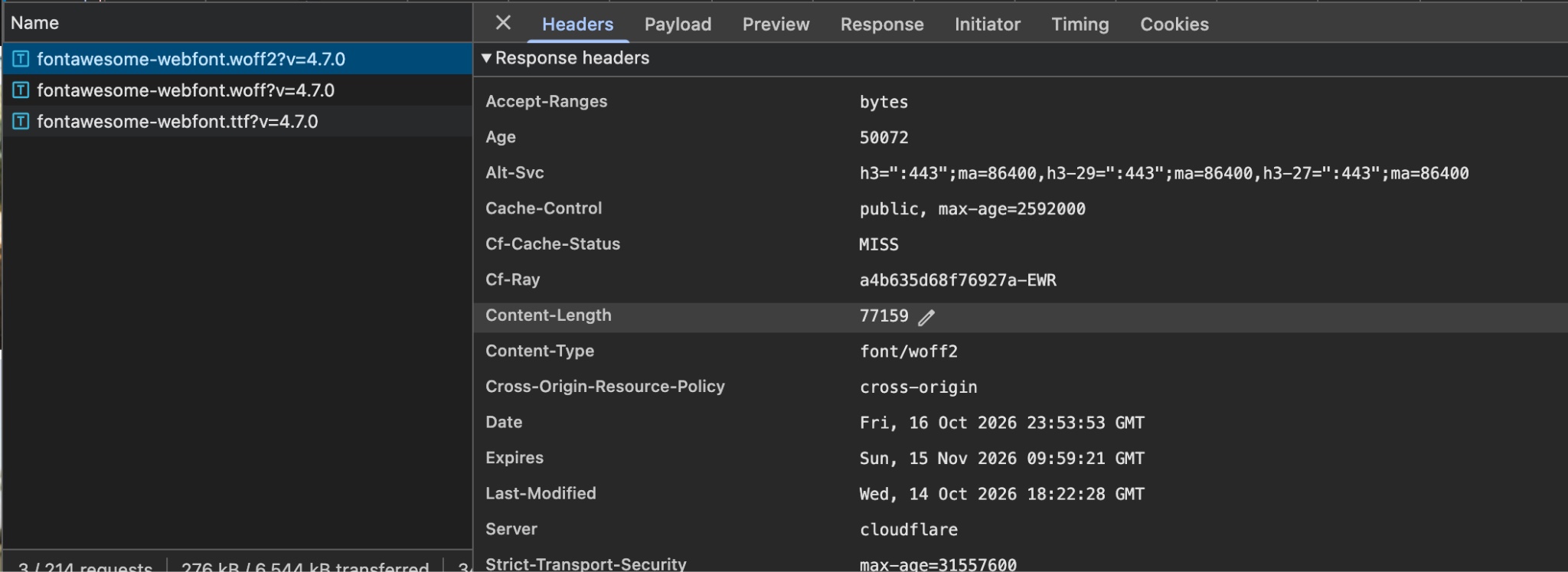The height and width of the screenshot is (572, 1568).
Task: Click font icon beside fontawesome-webfont.woff2
Action: coord(21,59)
